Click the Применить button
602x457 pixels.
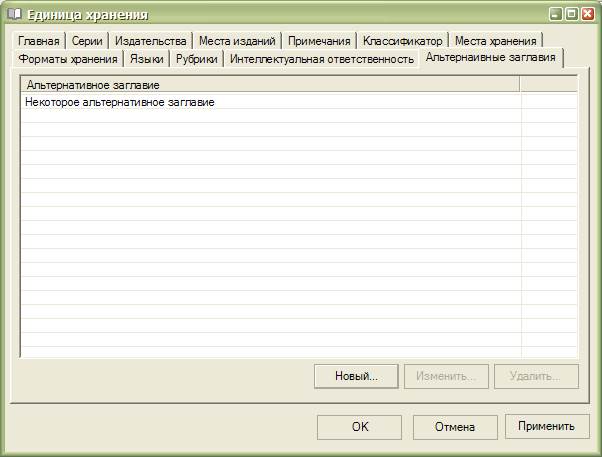coord(546,427)
